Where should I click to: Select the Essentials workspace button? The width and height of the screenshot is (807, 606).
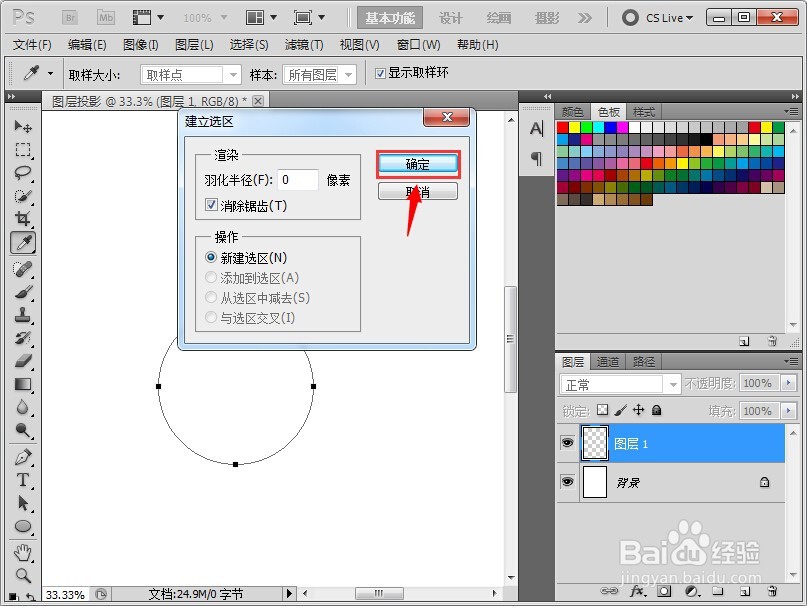pyautogui.click(x=390, y=18)
